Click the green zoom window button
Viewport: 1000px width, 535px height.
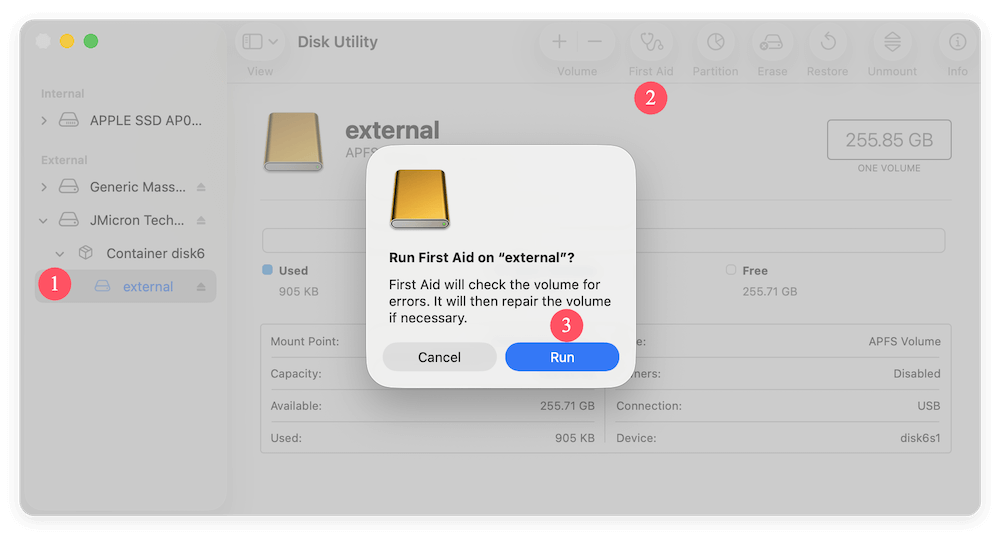click(x=91, y=41)
